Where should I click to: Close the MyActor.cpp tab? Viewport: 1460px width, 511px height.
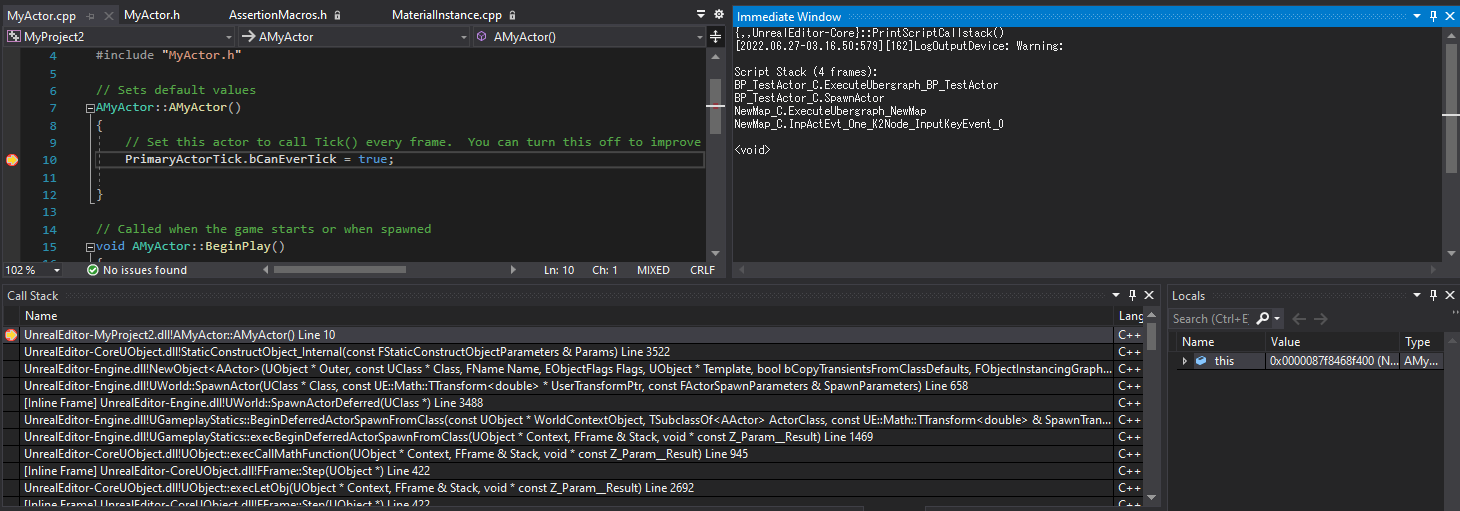pos(107,15)
